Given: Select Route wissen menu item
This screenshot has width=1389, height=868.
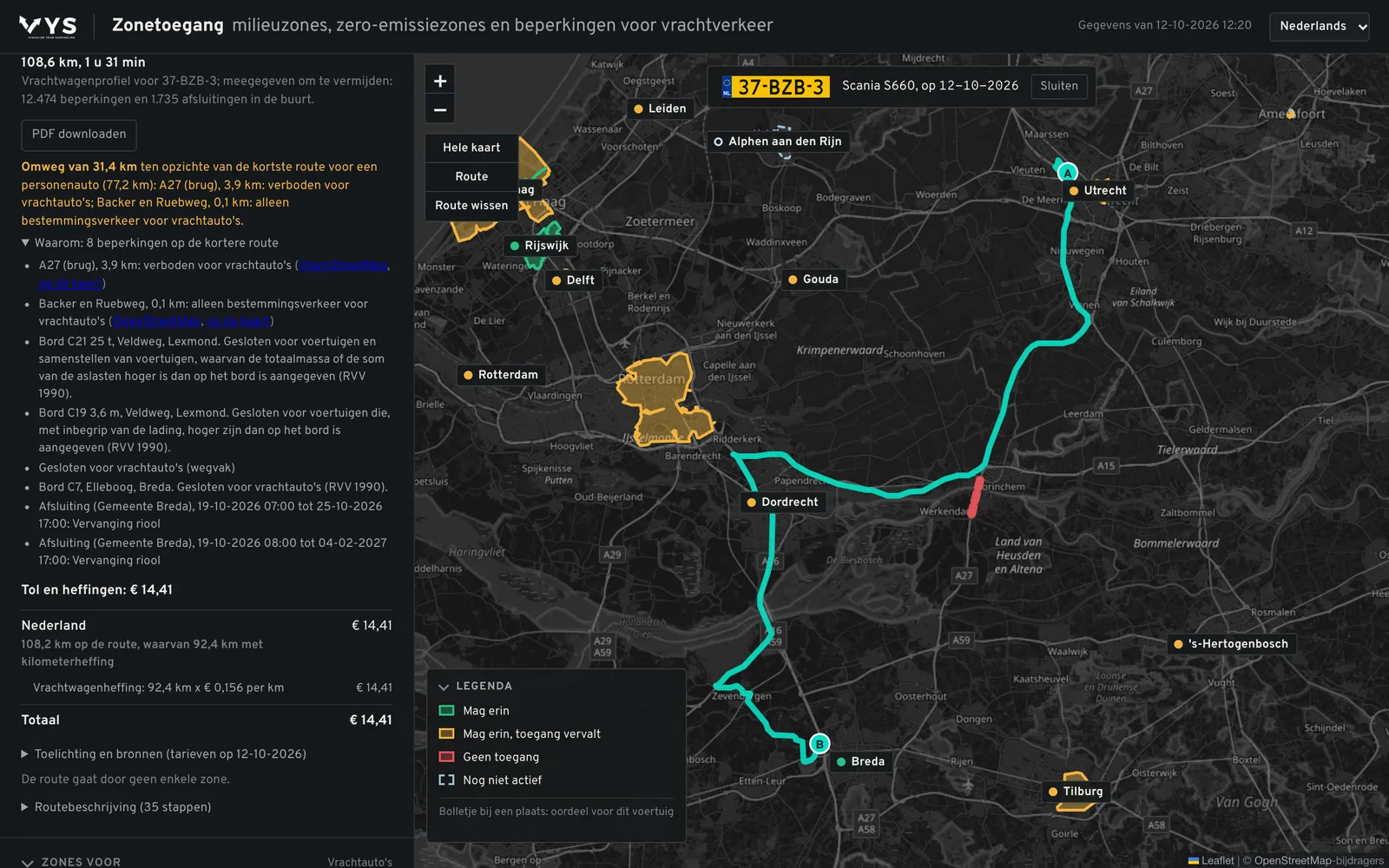Looking at the screenshot, I should (471, 206).
